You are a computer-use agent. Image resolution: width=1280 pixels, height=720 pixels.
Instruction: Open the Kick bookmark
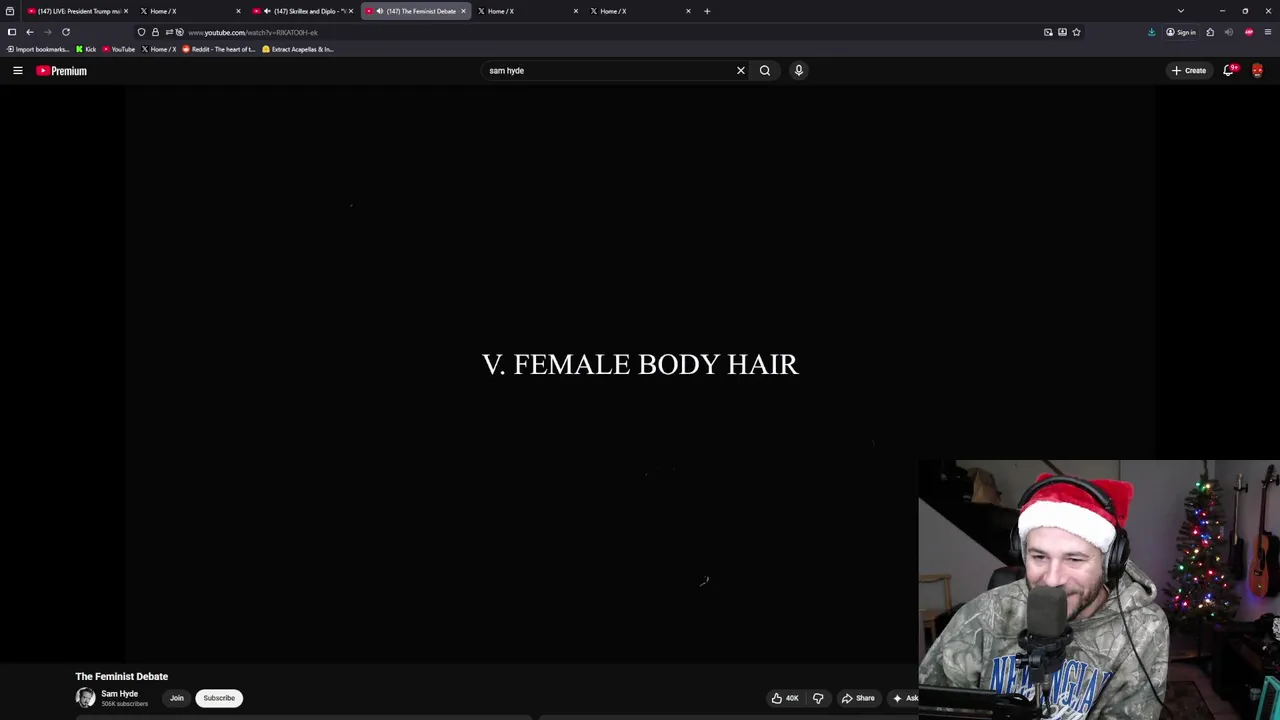pyautogui.click(x=86, y=49)
